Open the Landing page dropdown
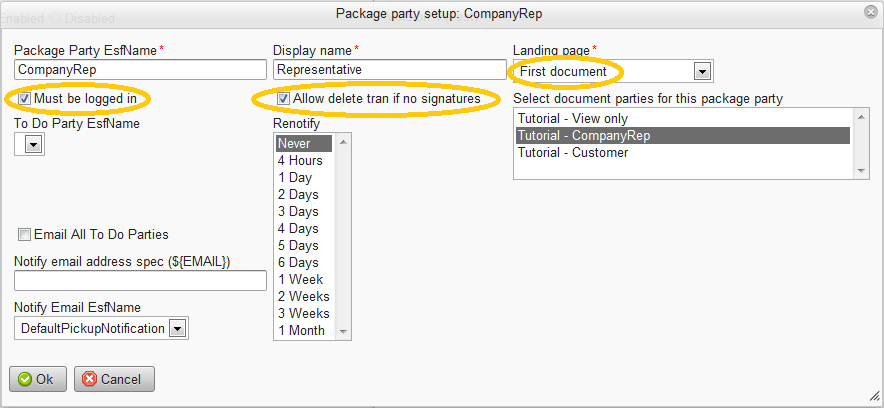Screen dimensions: 884x408 (x=702, y=71)
